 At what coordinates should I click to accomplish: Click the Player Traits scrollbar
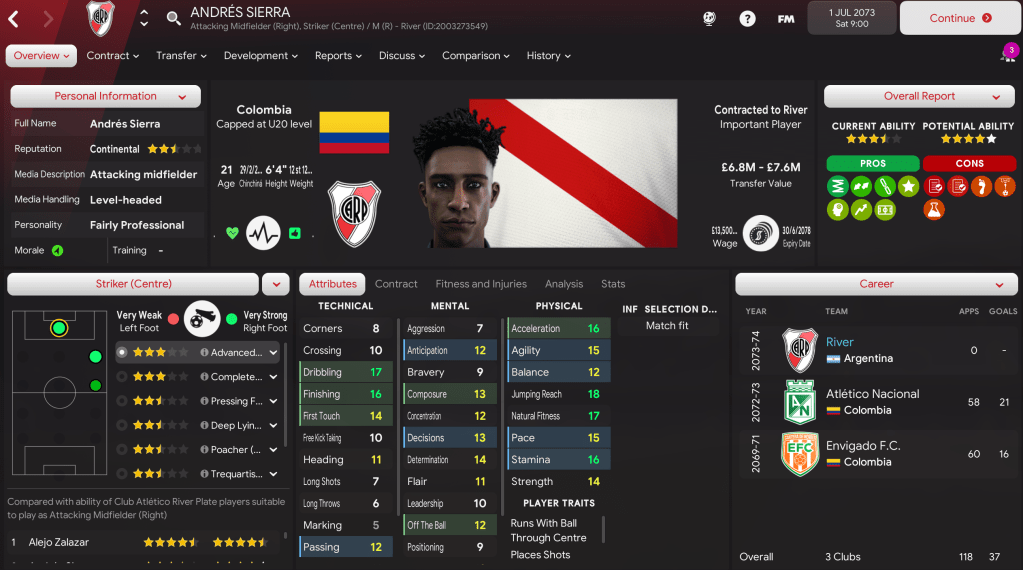pos(603,530)
